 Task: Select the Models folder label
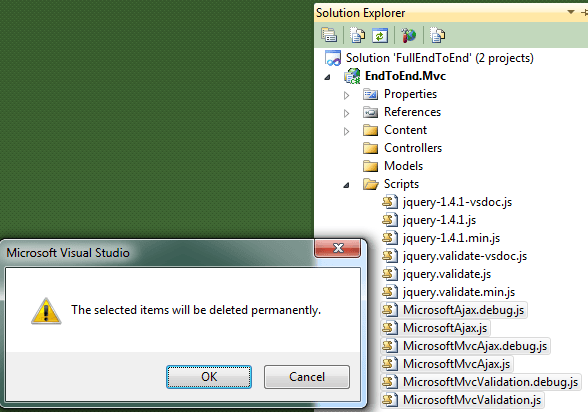[x=403, y=166]
